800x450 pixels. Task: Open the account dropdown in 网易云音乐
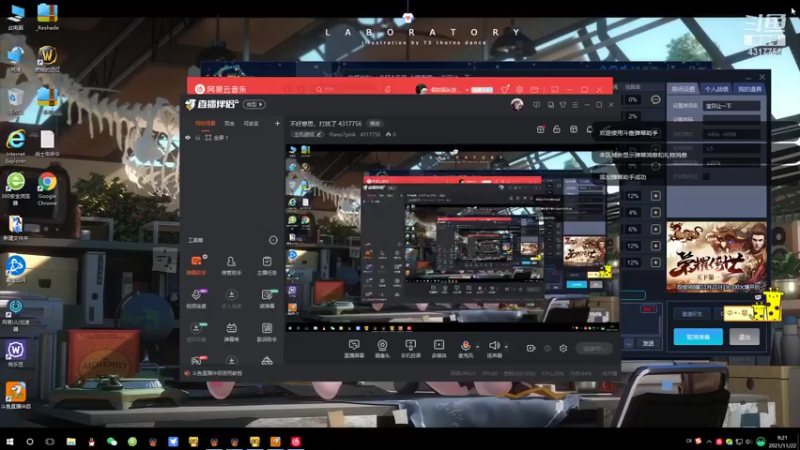click(467, 90)
